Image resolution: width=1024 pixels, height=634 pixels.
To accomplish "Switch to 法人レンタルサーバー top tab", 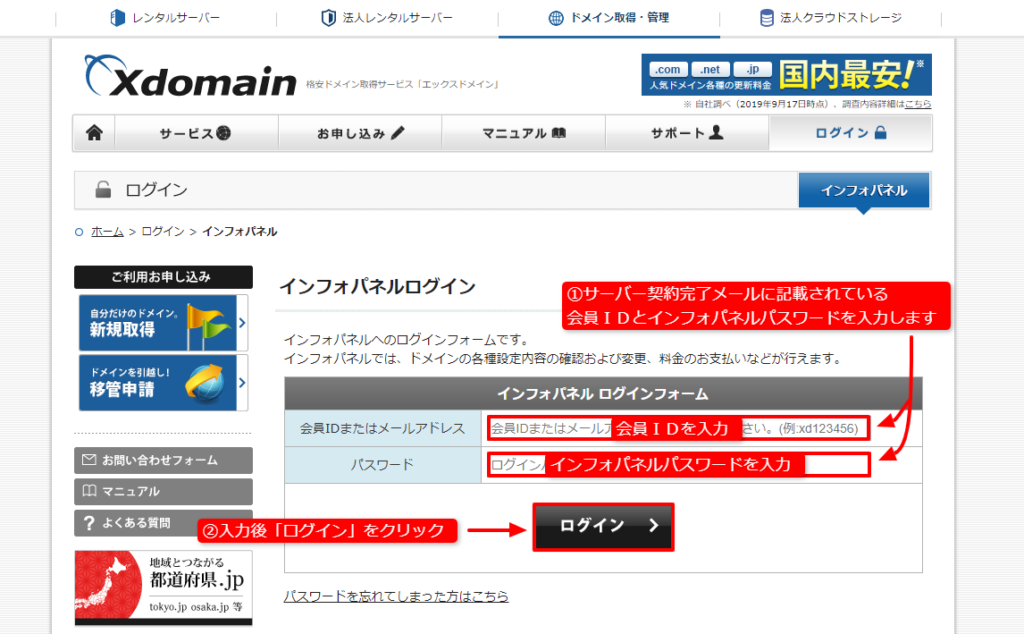I will coord(386,18).
